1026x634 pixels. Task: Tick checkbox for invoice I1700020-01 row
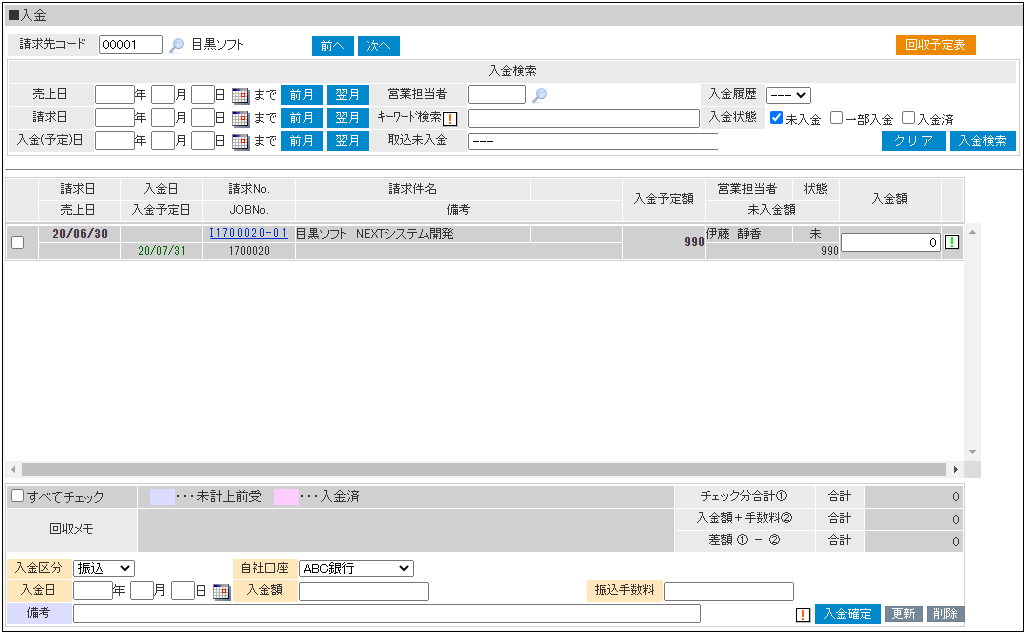point(18,242)
